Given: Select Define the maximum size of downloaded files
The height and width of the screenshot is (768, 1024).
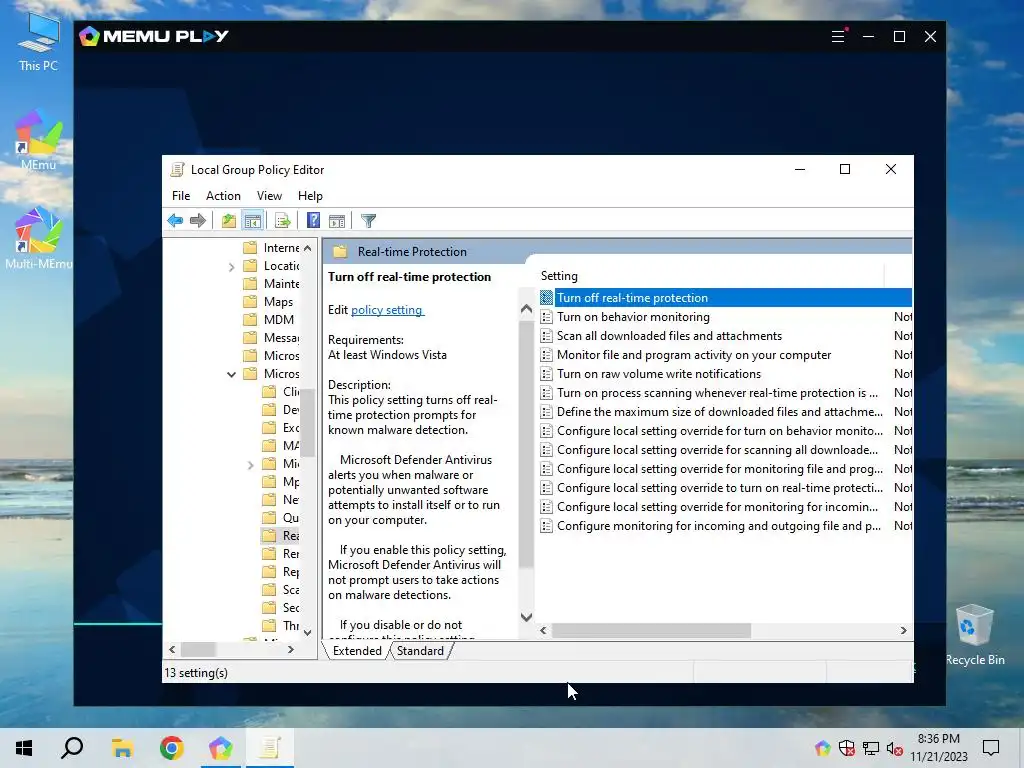Looking at the screenshot, I should 726,411.
